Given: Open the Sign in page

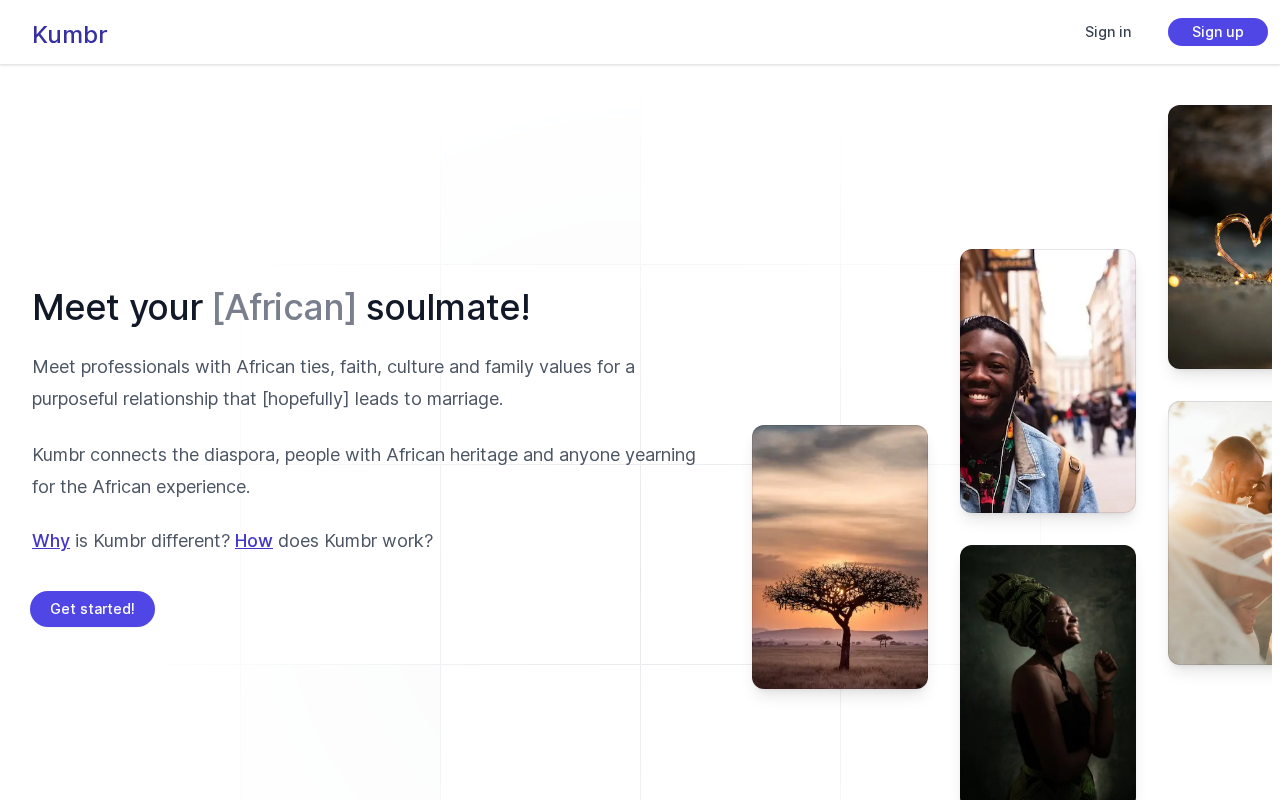Looking at the screenshot, I should pos(1108,32).
